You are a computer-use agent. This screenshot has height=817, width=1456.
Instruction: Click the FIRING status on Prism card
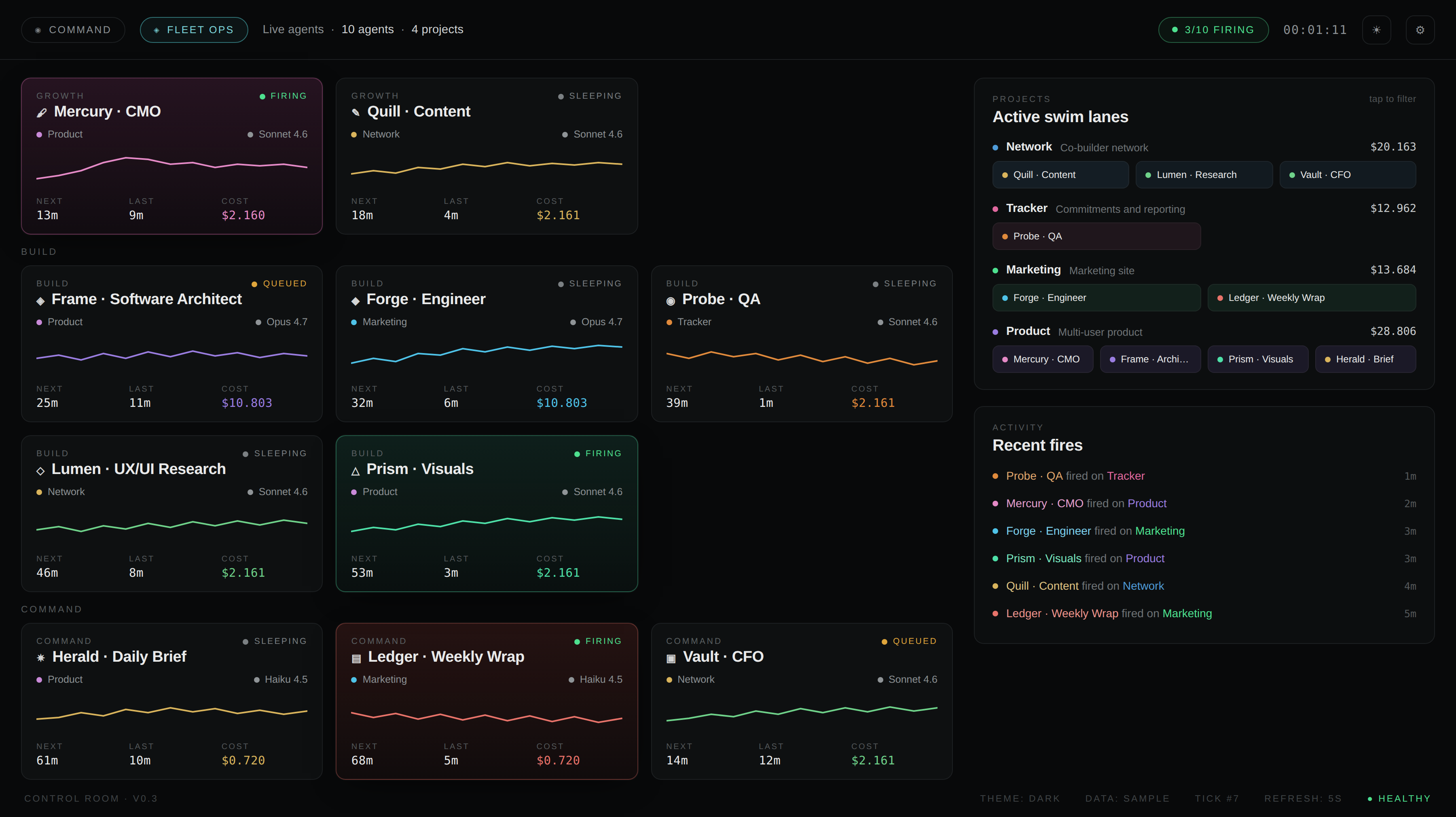[x=598, y=454]
